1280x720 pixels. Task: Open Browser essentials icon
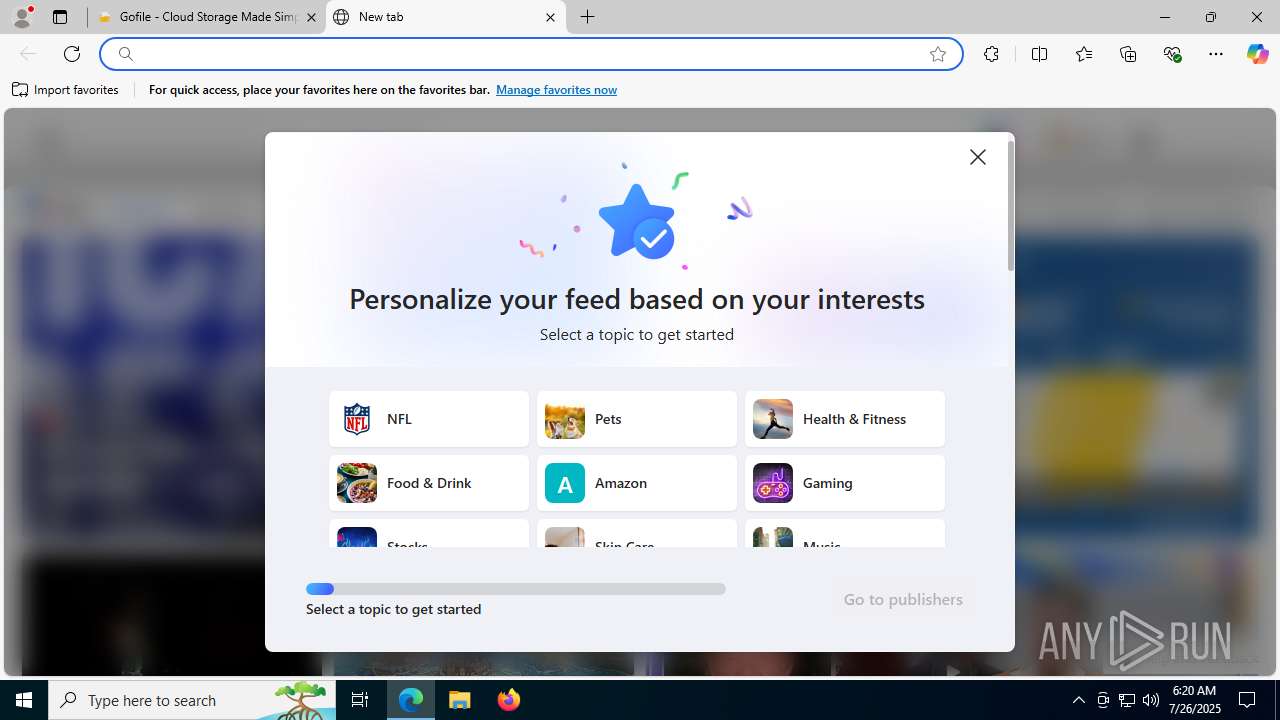(1173, 54)
